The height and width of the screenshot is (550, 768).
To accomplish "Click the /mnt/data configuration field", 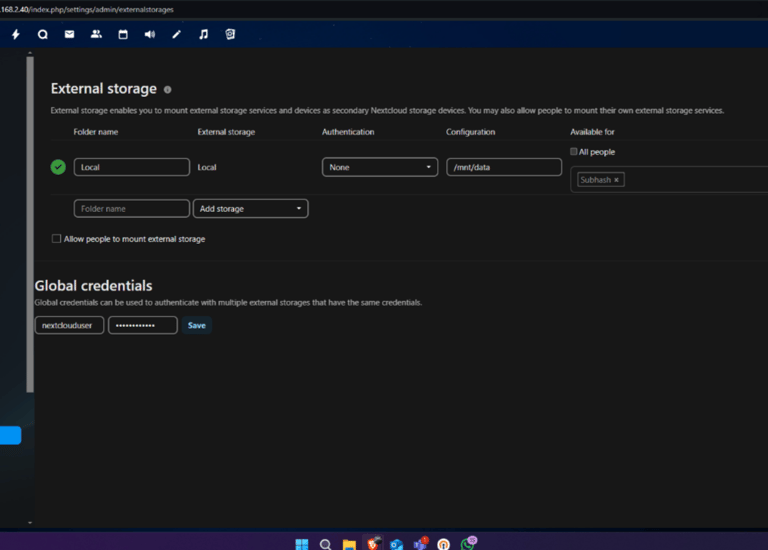I will coord(504,167).
